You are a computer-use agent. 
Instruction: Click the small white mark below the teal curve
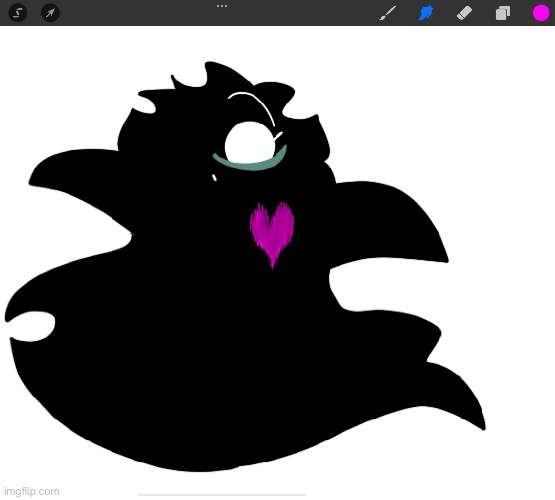click(x=214, y=177)
